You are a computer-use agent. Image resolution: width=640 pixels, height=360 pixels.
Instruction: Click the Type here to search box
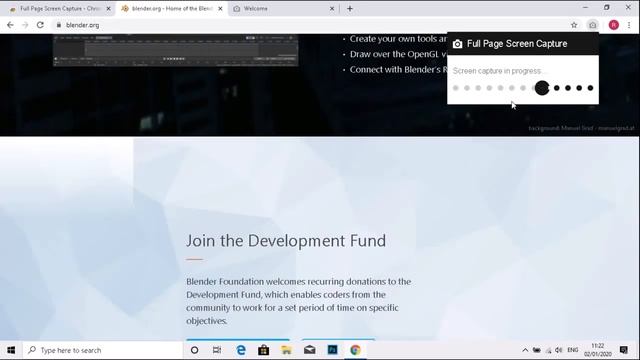[x=102, y=350]
